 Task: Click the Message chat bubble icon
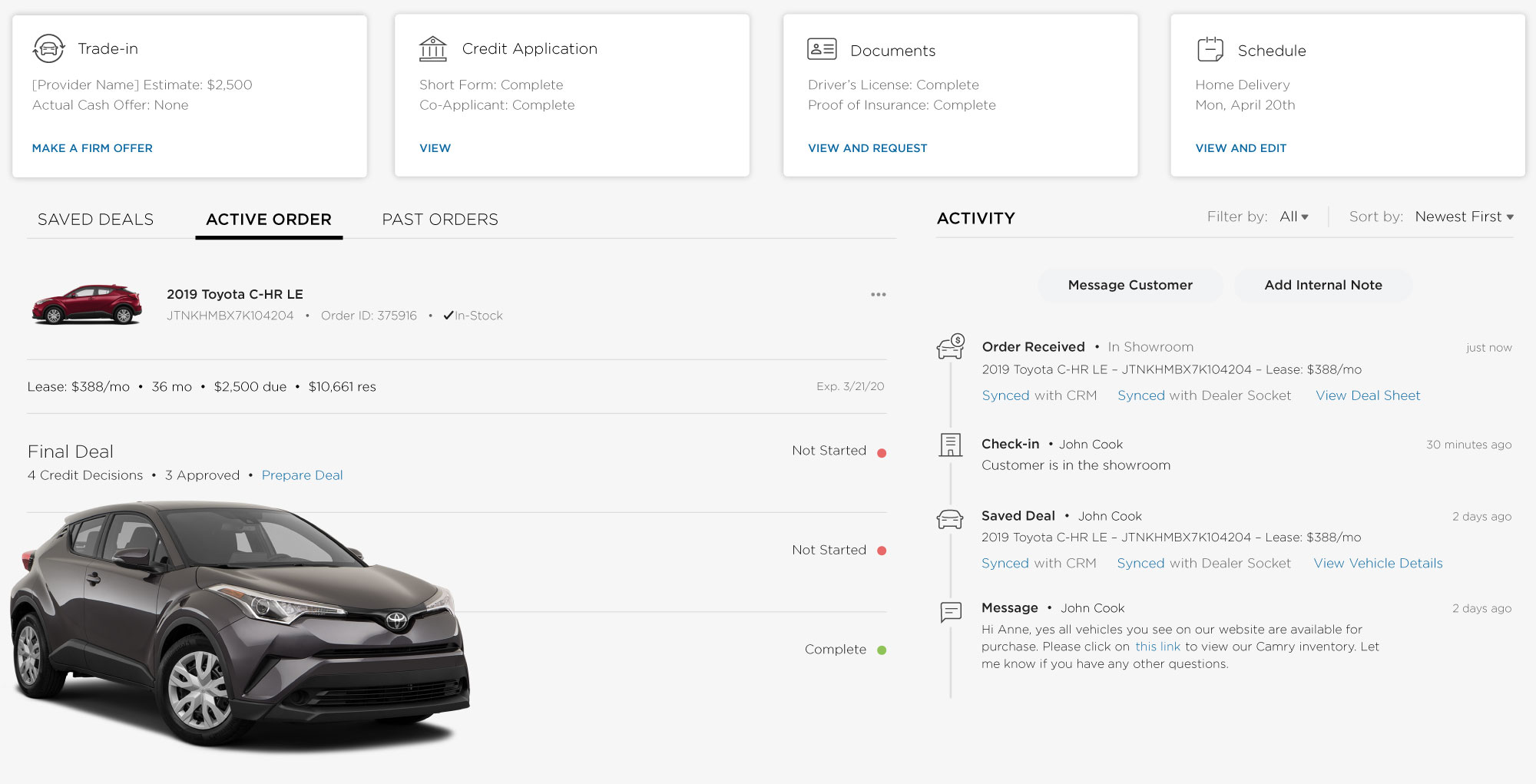[951, 612]
